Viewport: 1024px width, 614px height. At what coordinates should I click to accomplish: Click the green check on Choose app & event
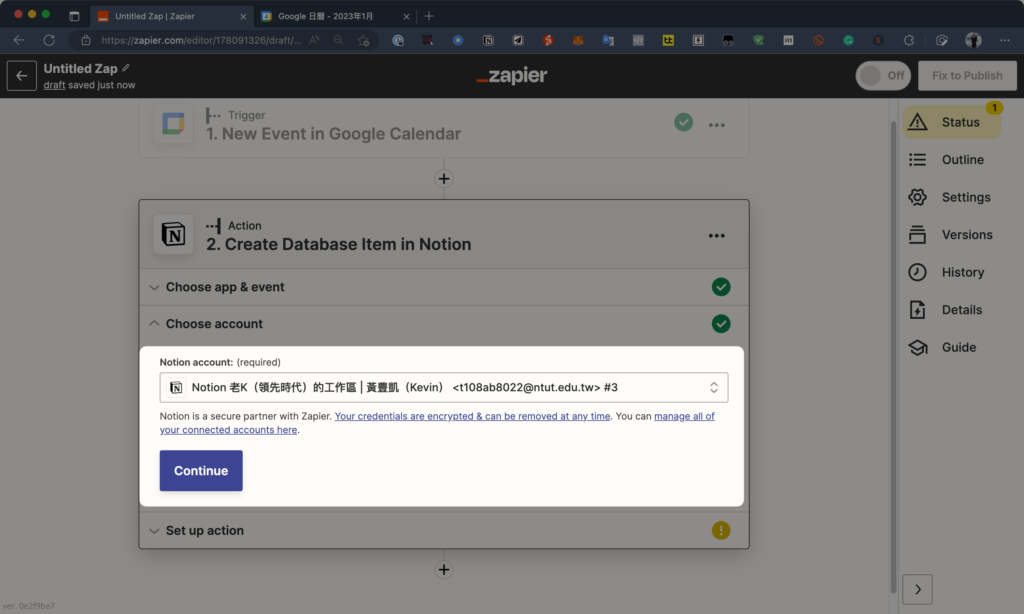point(721,287)
